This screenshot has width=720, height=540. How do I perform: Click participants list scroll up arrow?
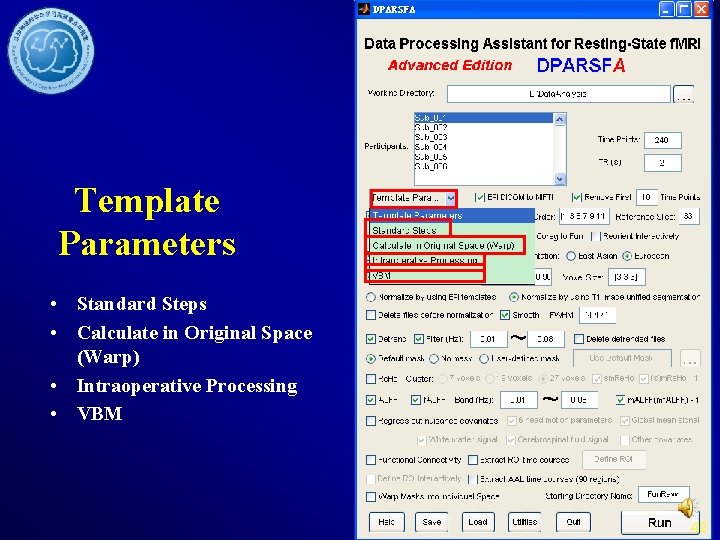point(560,119)
